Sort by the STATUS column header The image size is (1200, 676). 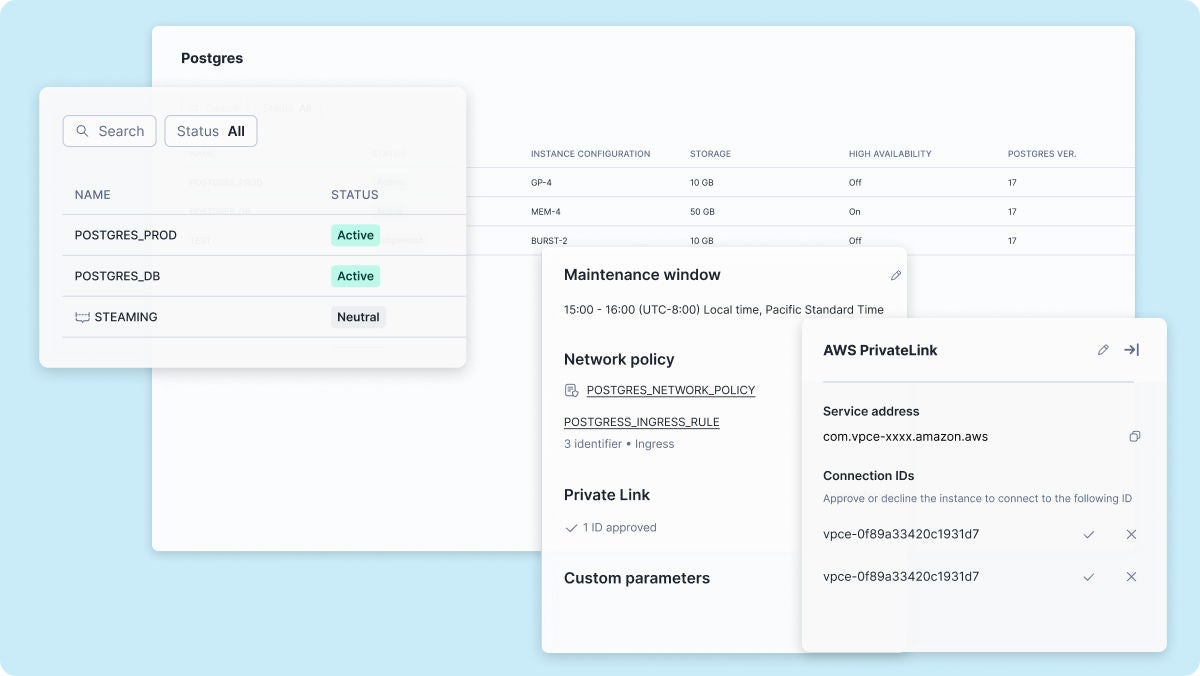point(354,195)
